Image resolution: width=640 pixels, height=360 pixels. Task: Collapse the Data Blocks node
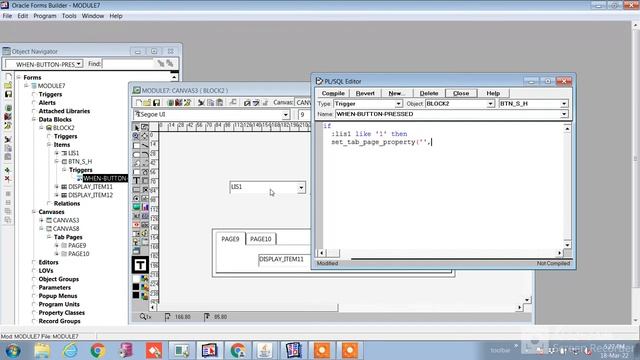click(34, 119)
